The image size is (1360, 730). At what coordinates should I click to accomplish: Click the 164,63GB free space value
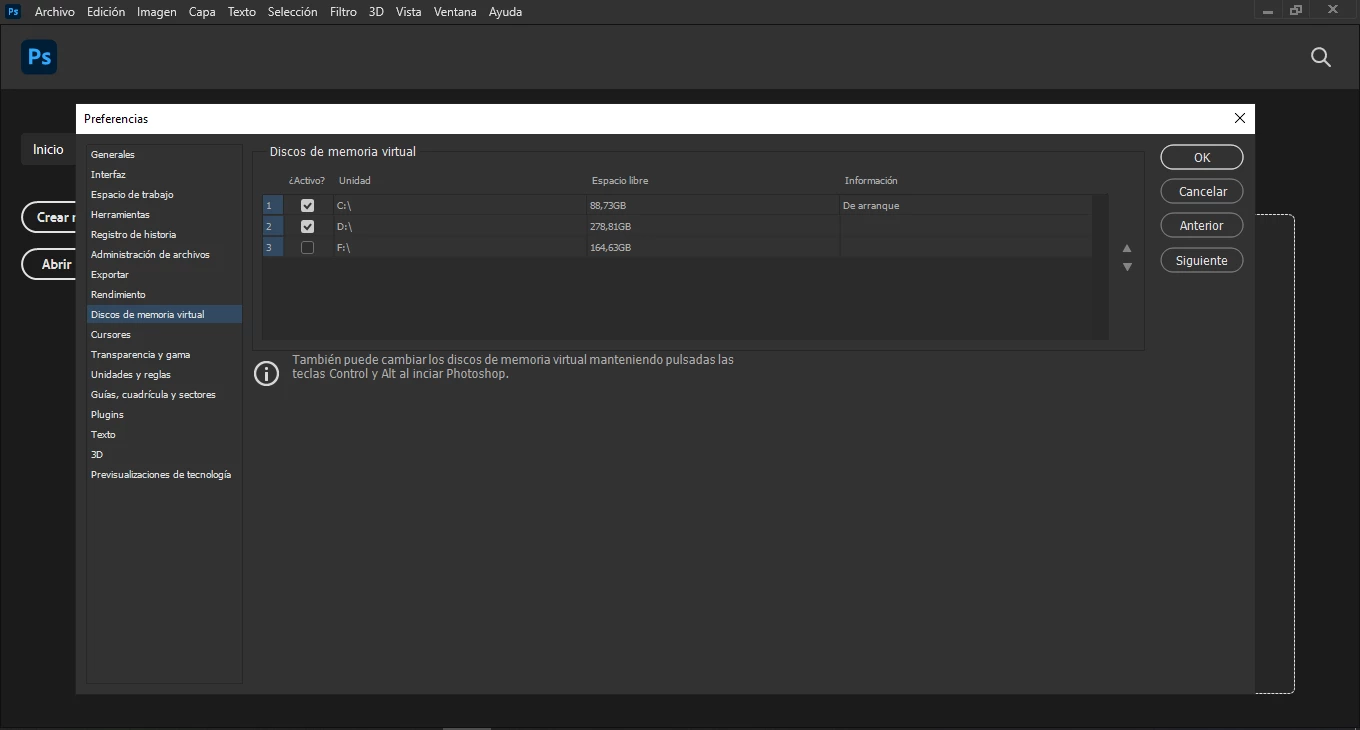click(x=610, y=247)
